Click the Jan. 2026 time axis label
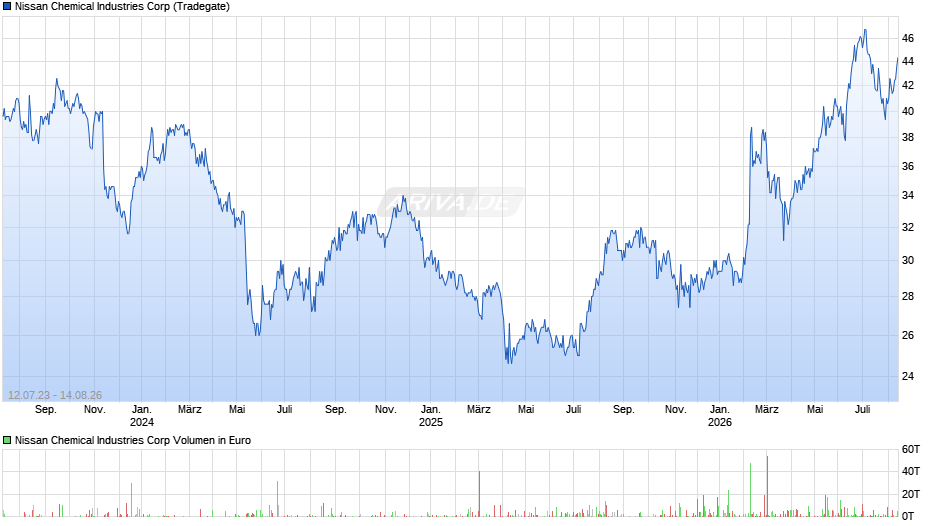 719,416
